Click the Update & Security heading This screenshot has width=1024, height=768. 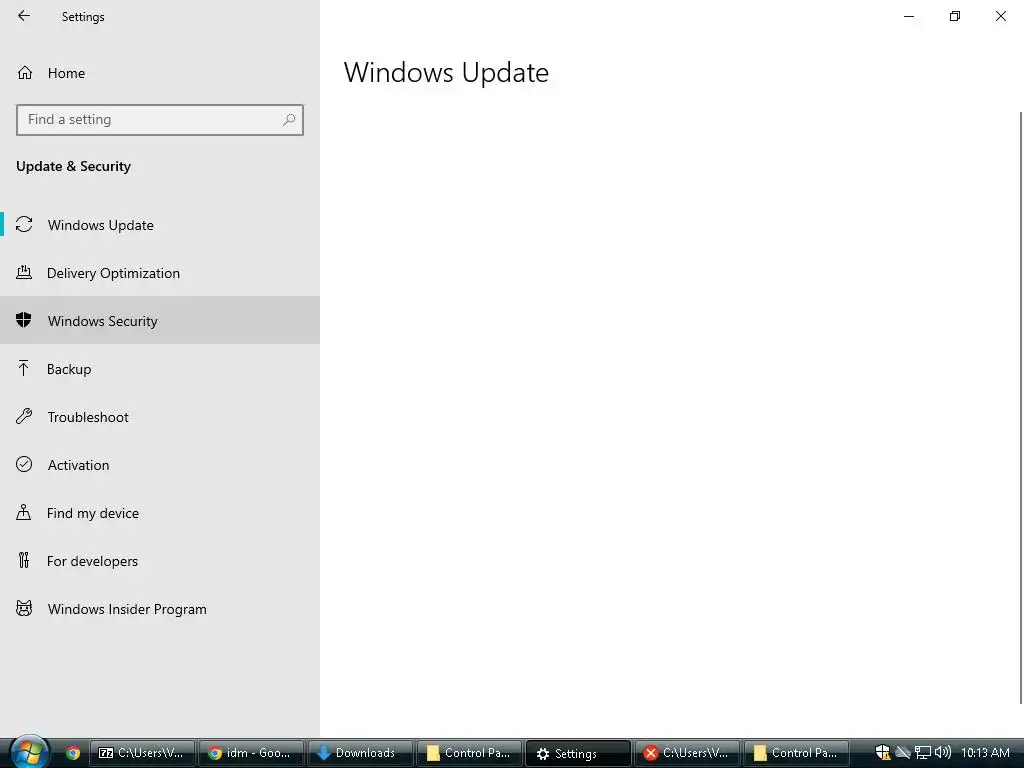point(73,167)
